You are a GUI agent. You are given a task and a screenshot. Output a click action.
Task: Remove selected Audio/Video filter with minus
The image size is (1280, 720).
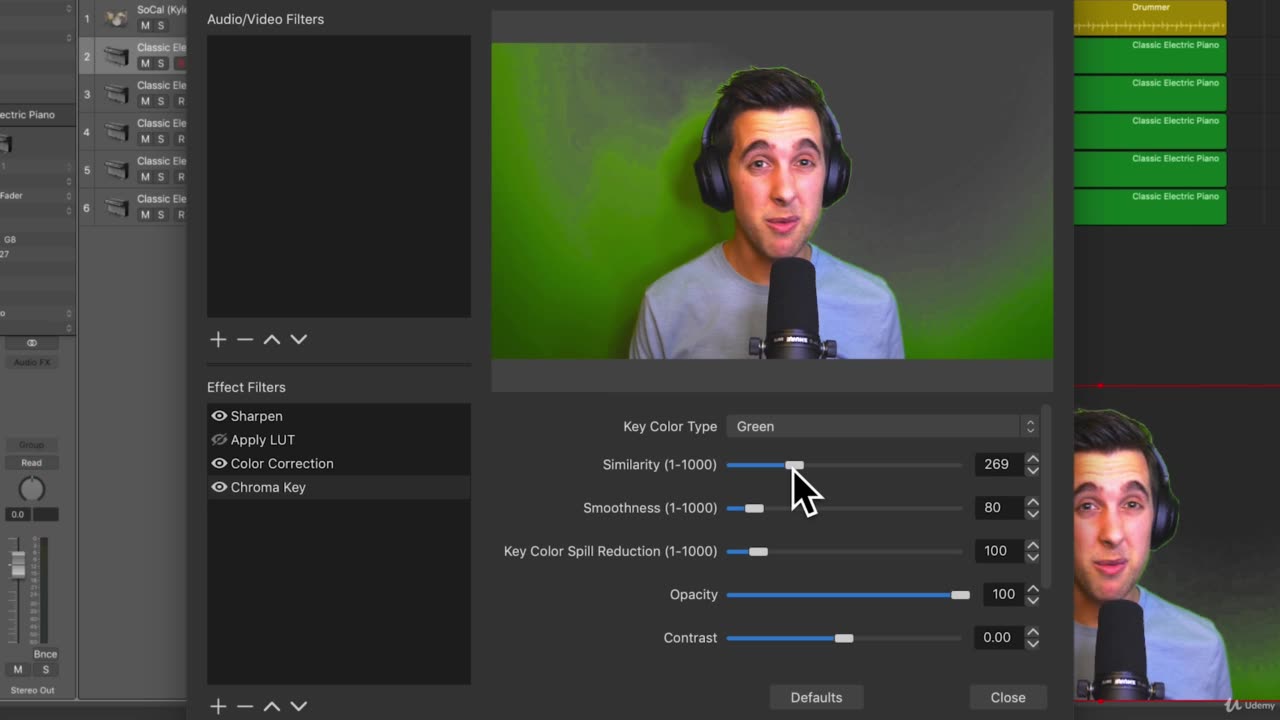pos(245,339)
